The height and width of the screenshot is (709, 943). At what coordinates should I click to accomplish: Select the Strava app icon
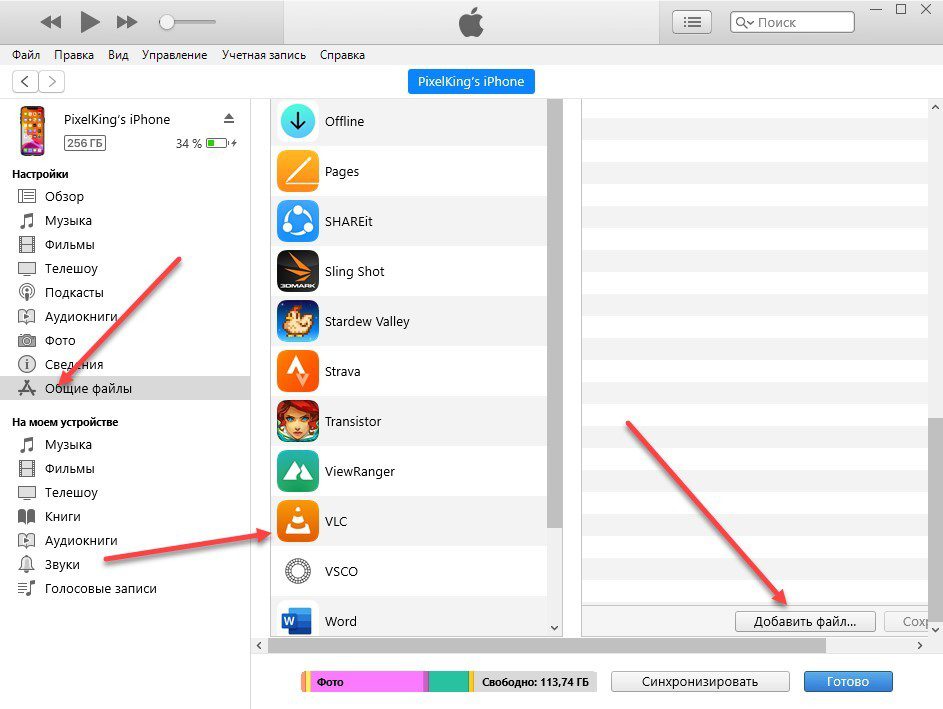click(x=298, y=371)
